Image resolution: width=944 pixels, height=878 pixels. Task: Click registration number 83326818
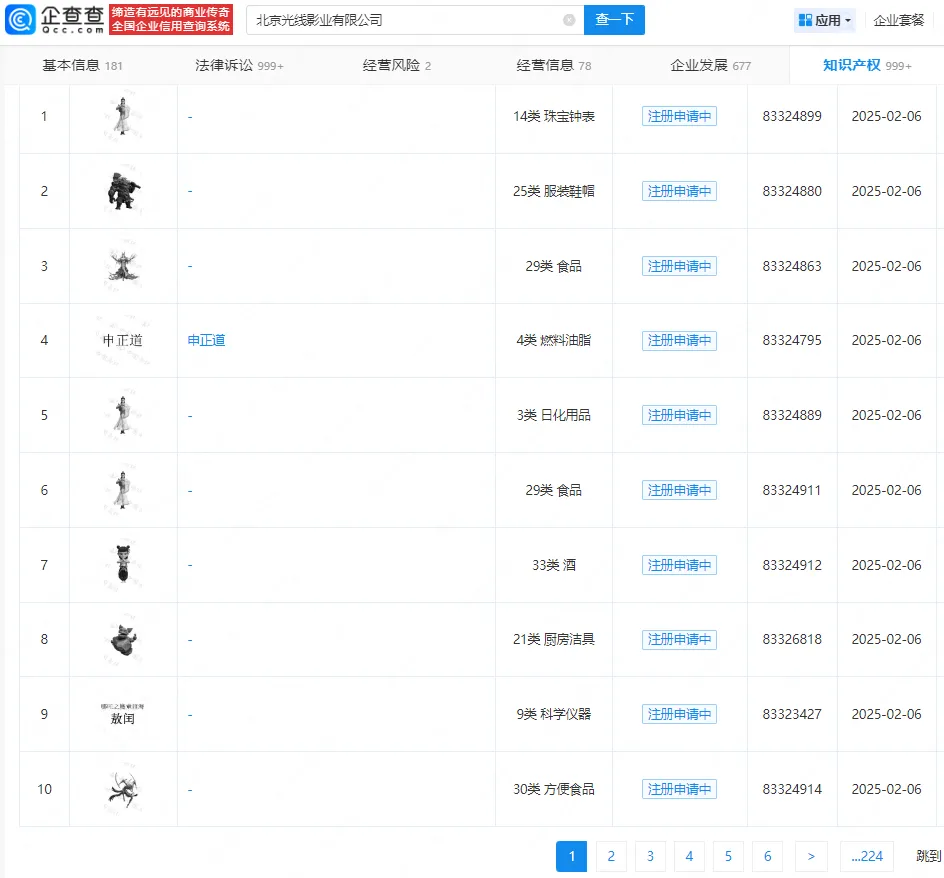pos(792,639)
